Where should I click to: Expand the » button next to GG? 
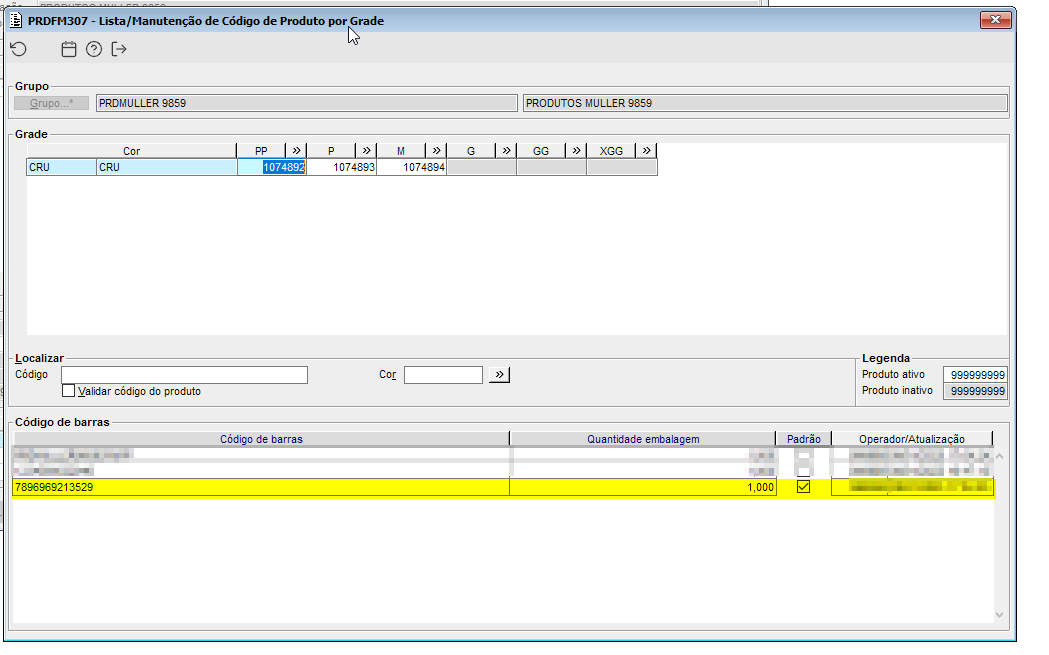click(x=576, y=151)
